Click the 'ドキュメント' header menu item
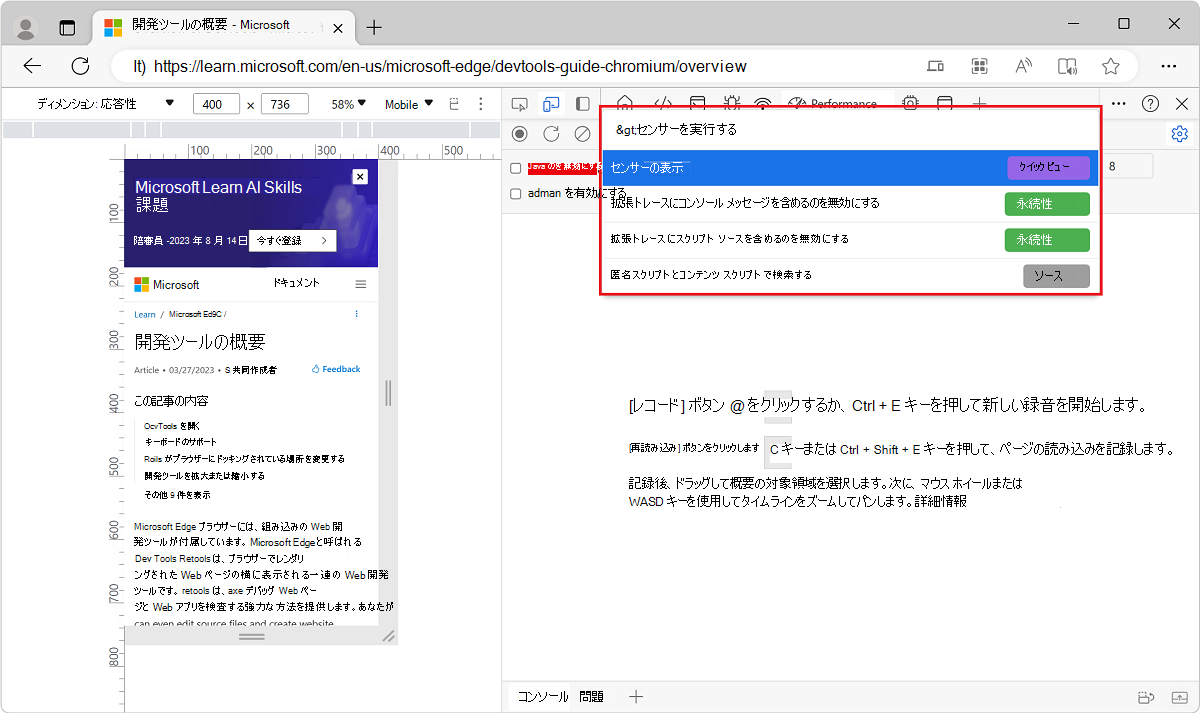1200x713 pixels. [x=296, y=283]
